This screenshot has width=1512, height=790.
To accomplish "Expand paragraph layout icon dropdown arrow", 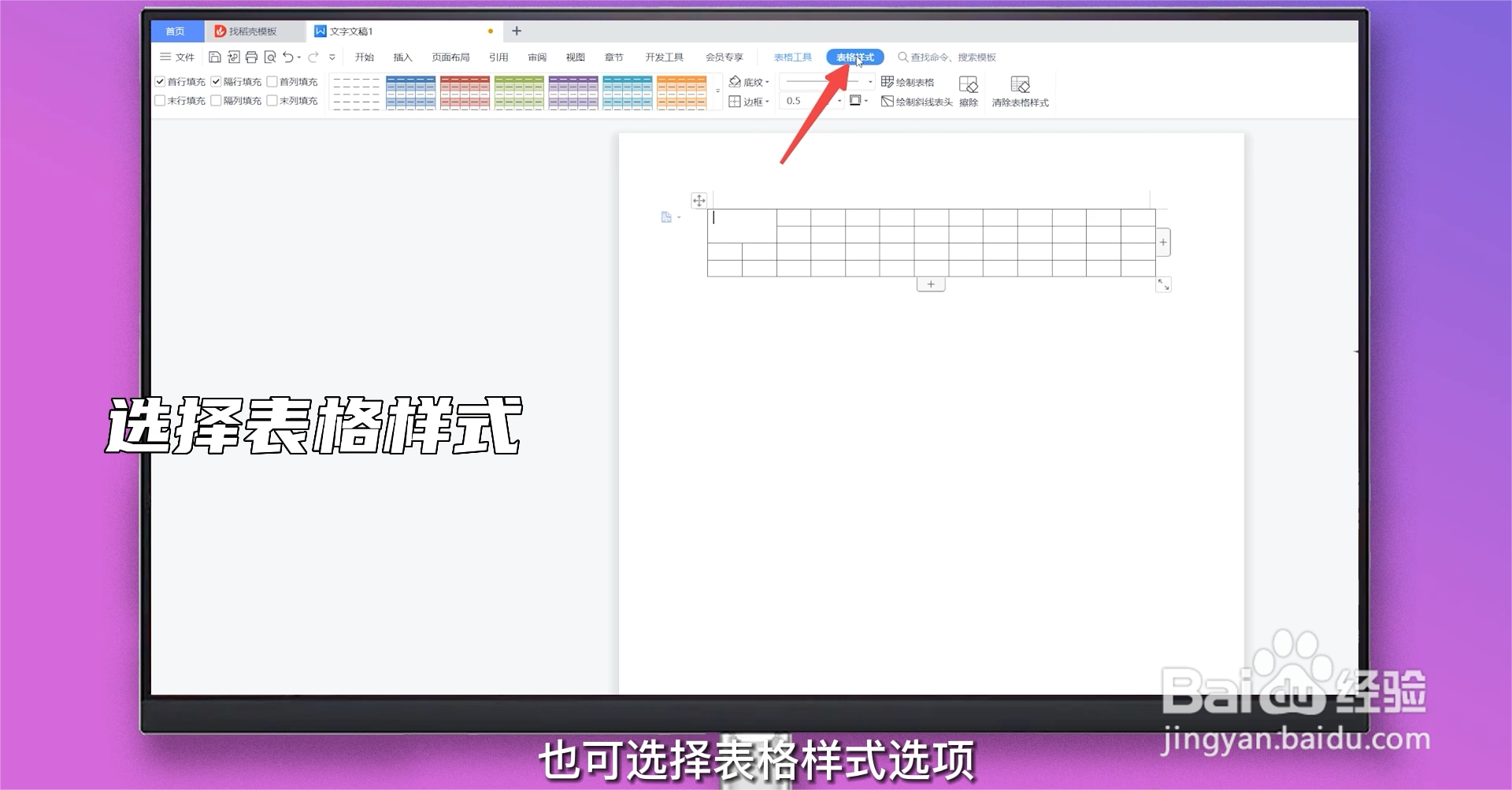I will 679,217.
